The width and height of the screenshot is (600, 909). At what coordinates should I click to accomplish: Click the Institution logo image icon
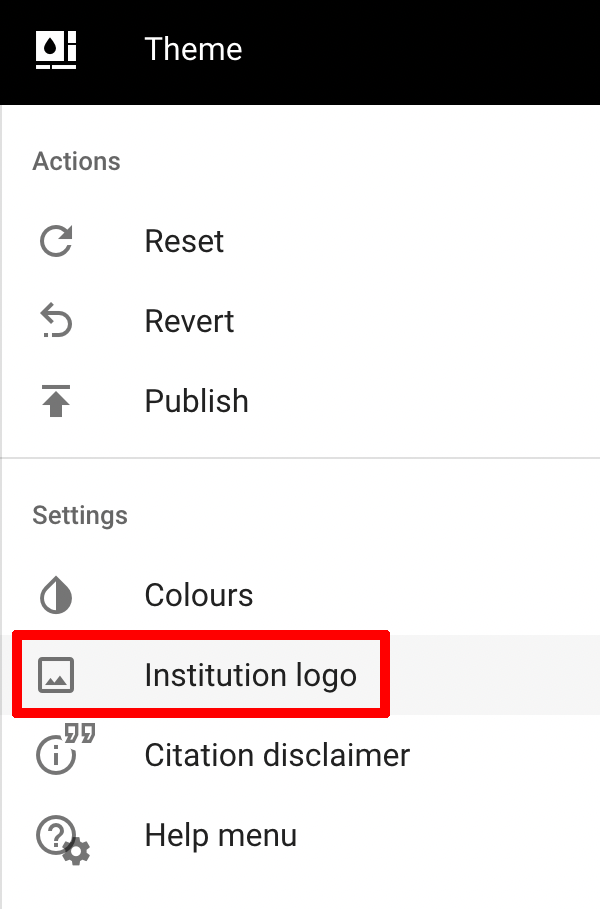click(56, 675)
